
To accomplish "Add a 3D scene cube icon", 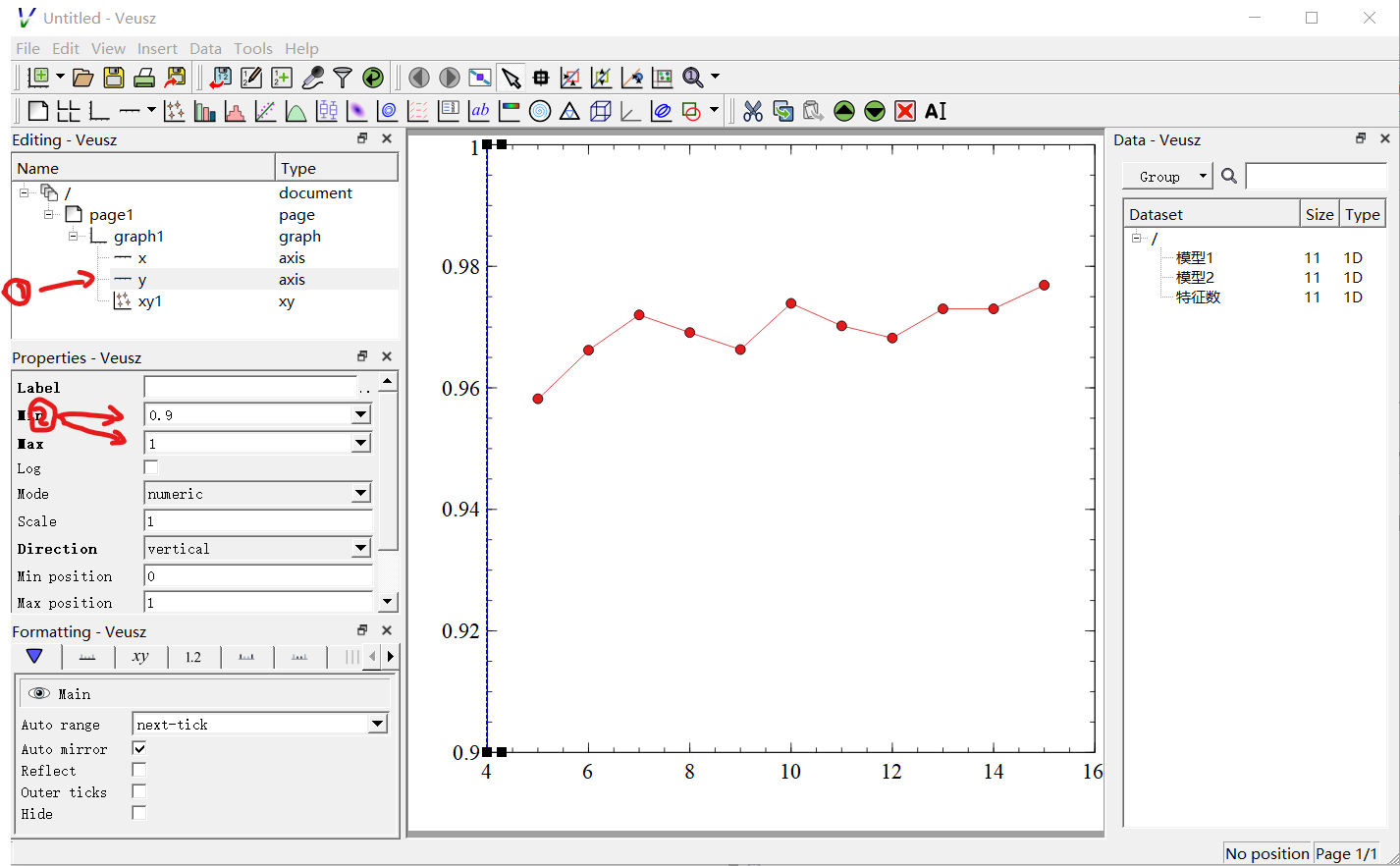I will [601, 111].
